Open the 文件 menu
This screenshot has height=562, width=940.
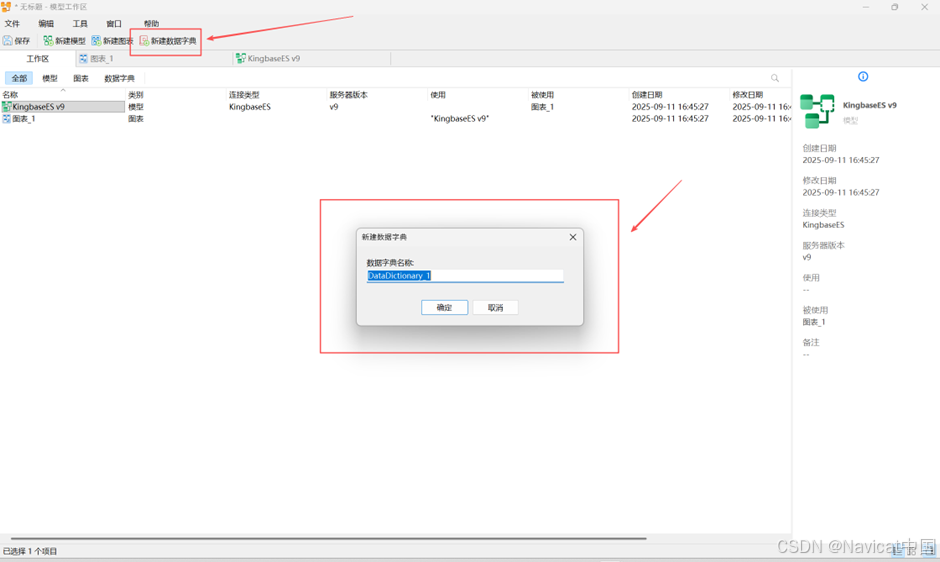(x=12, y=24)
